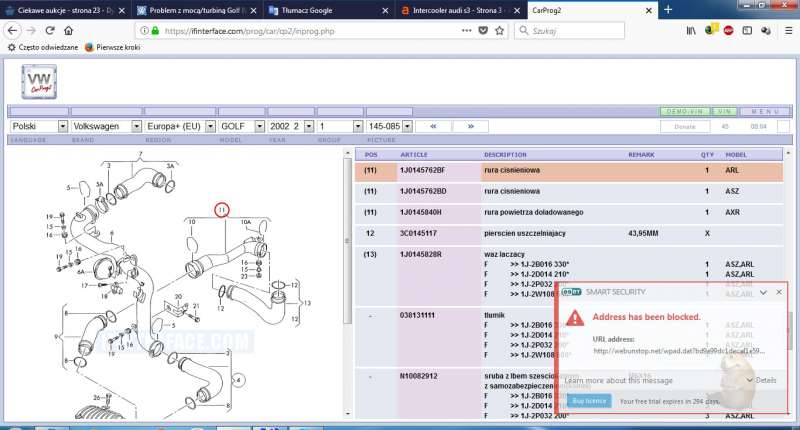Viewport: 800px width, 430px height.
Task: Open the Library icon in toolbar
Action: point(691,31)
